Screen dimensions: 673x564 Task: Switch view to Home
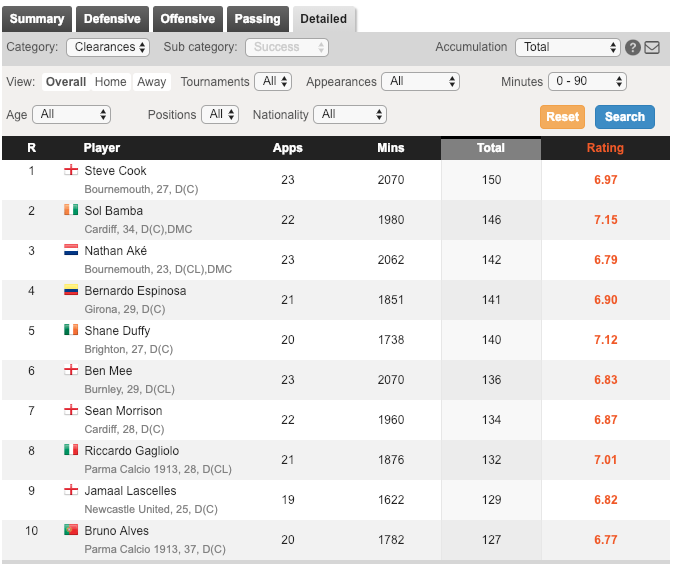[111, 82]
